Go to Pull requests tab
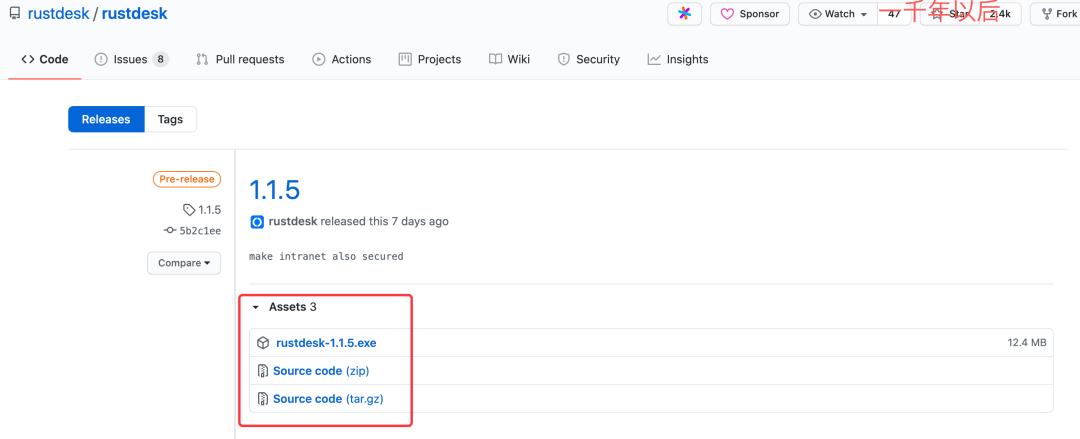 pyautogui.click(x=240, y=59)
